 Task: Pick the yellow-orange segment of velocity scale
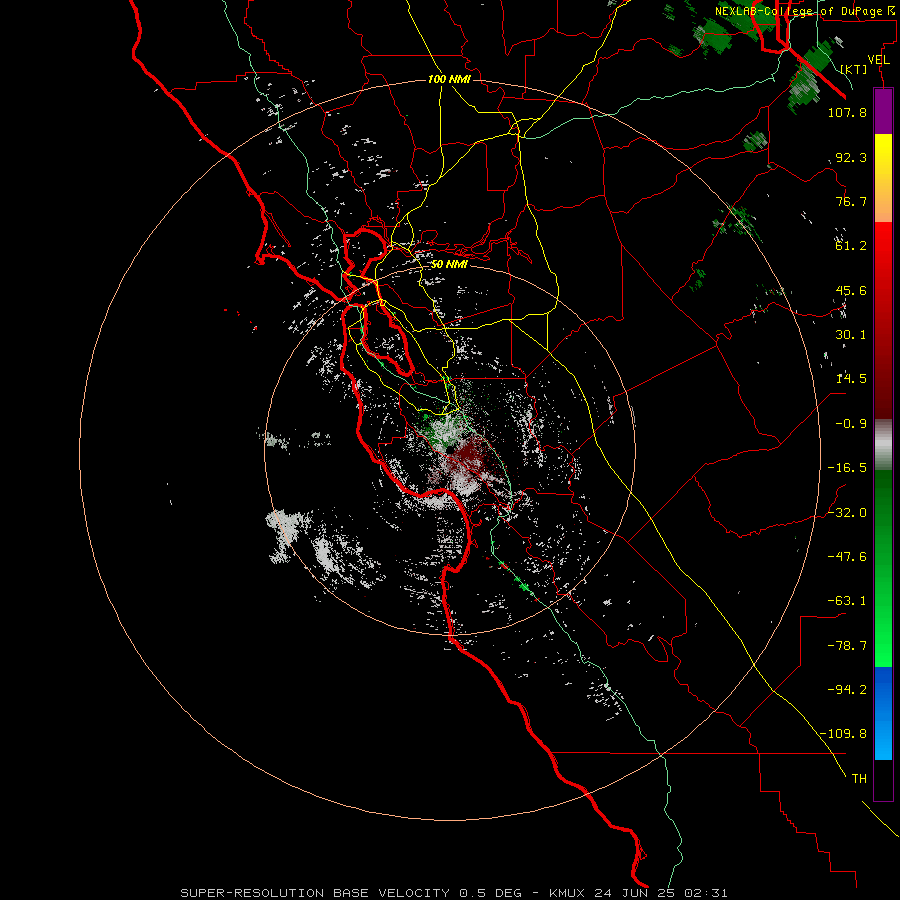tap(883, 178)
